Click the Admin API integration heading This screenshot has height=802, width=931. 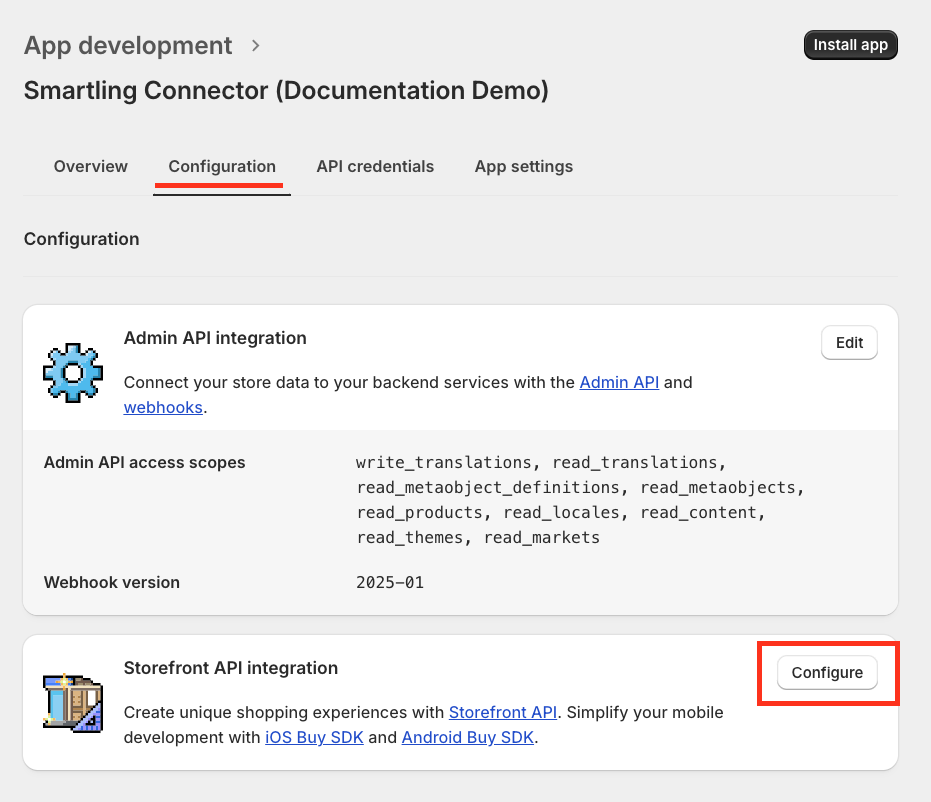tap(215, 338)
